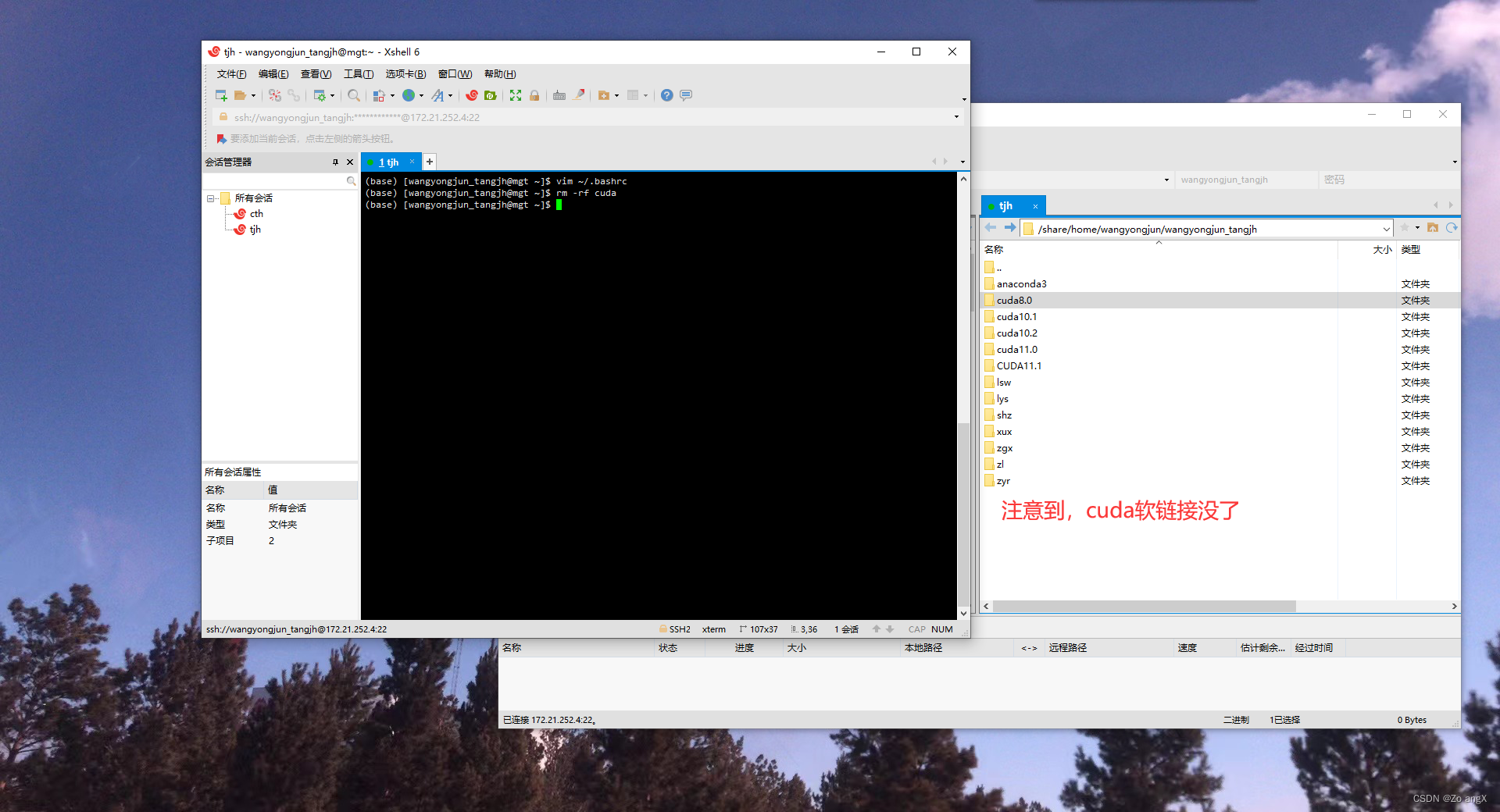Click the Xftp 密码 password field
Screen dimensions: 1500x812
click(1389, 180)
